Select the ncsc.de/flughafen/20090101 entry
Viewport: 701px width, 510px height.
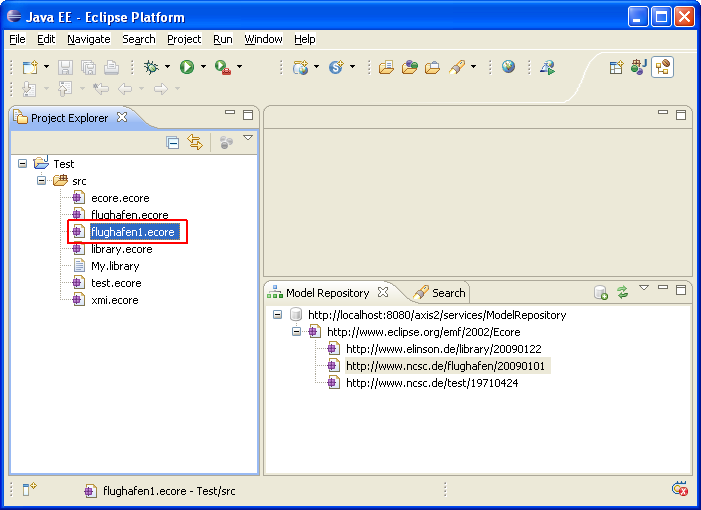coord(445,366)
